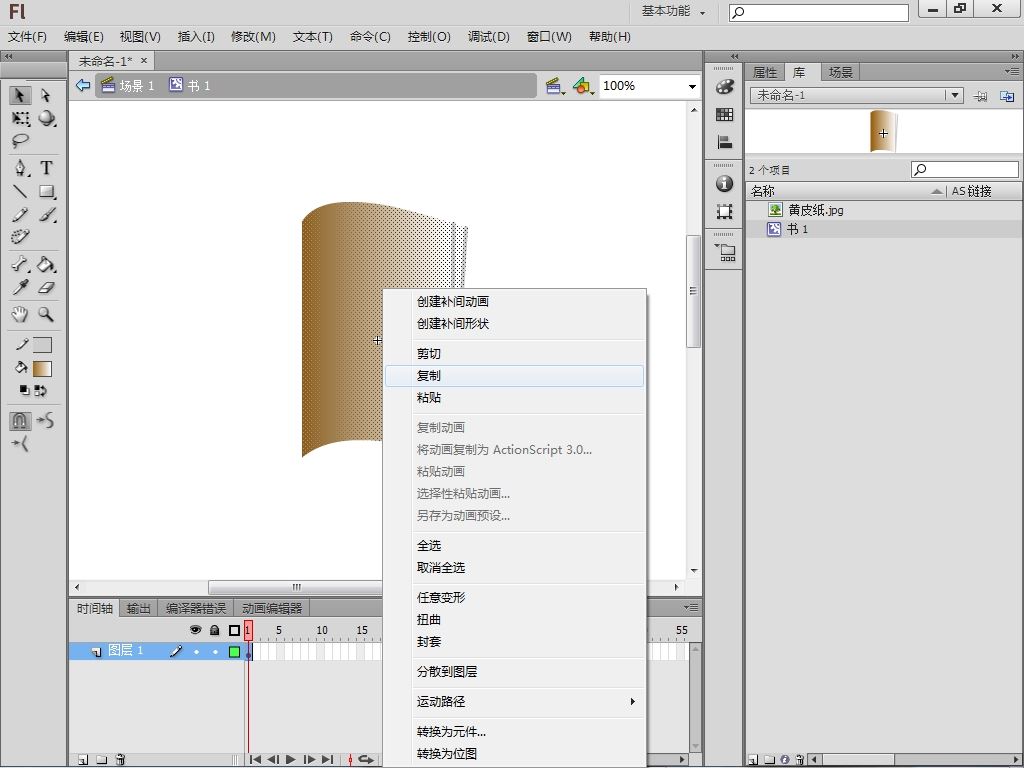Delete layer using timeline trash icon

(x=120, y=760)
